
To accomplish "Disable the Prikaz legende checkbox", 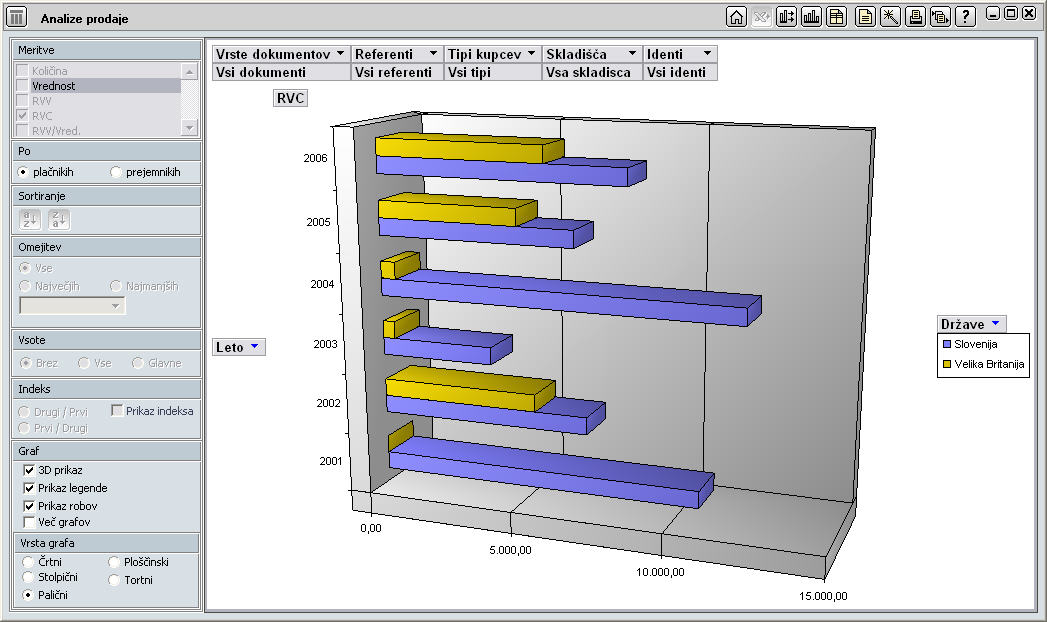I will [29, 488].
